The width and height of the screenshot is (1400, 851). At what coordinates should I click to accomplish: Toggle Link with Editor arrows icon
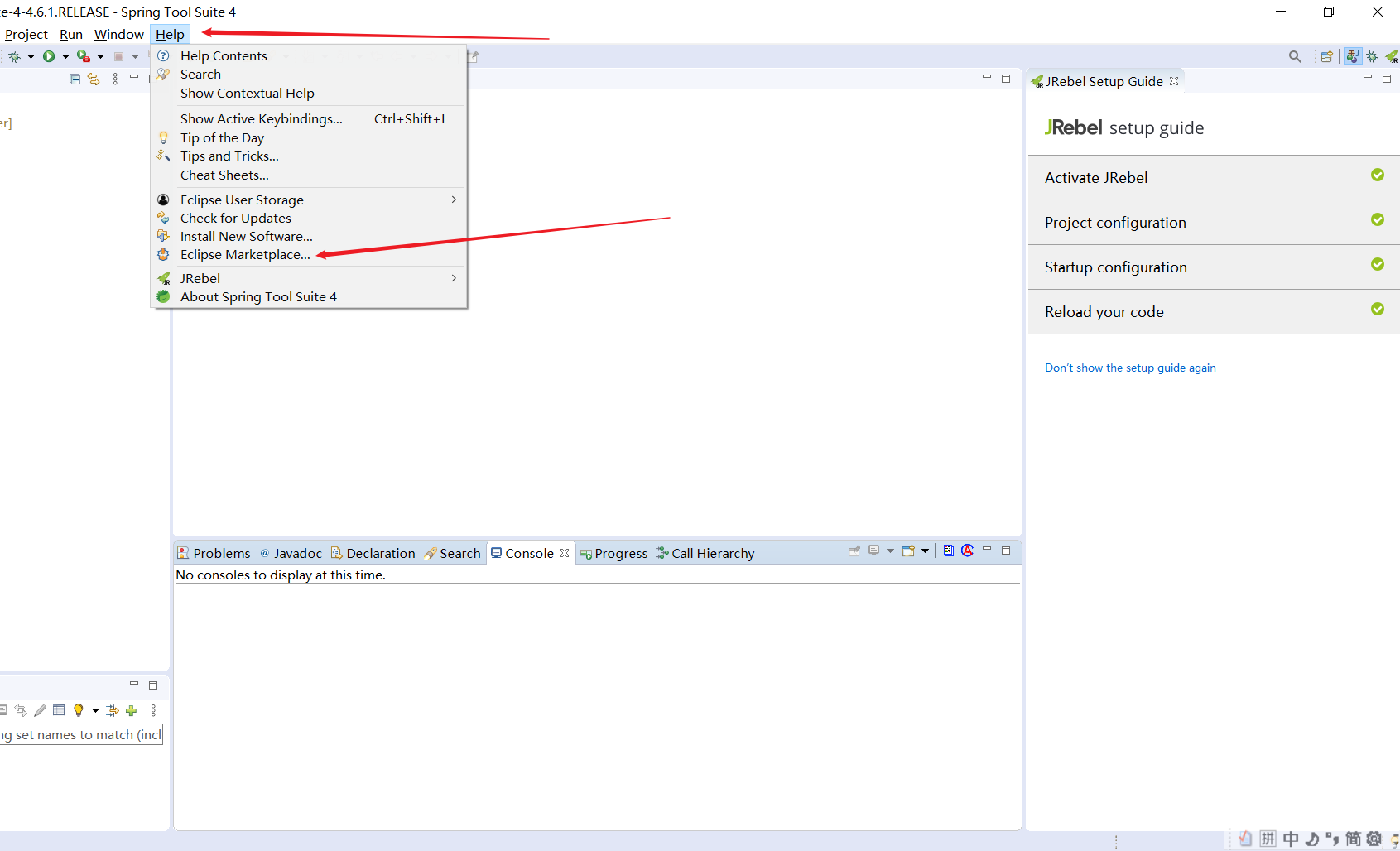(94, 79)
